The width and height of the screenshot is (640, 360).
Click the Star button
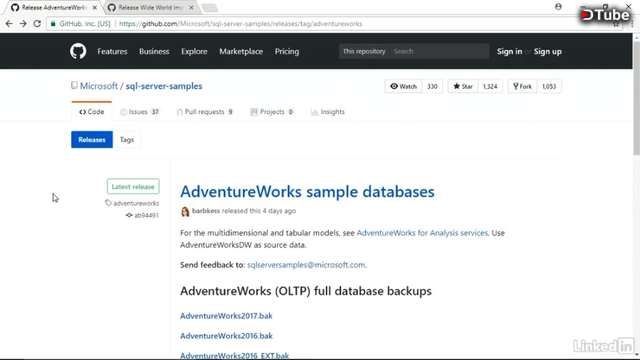pos(463,86)
